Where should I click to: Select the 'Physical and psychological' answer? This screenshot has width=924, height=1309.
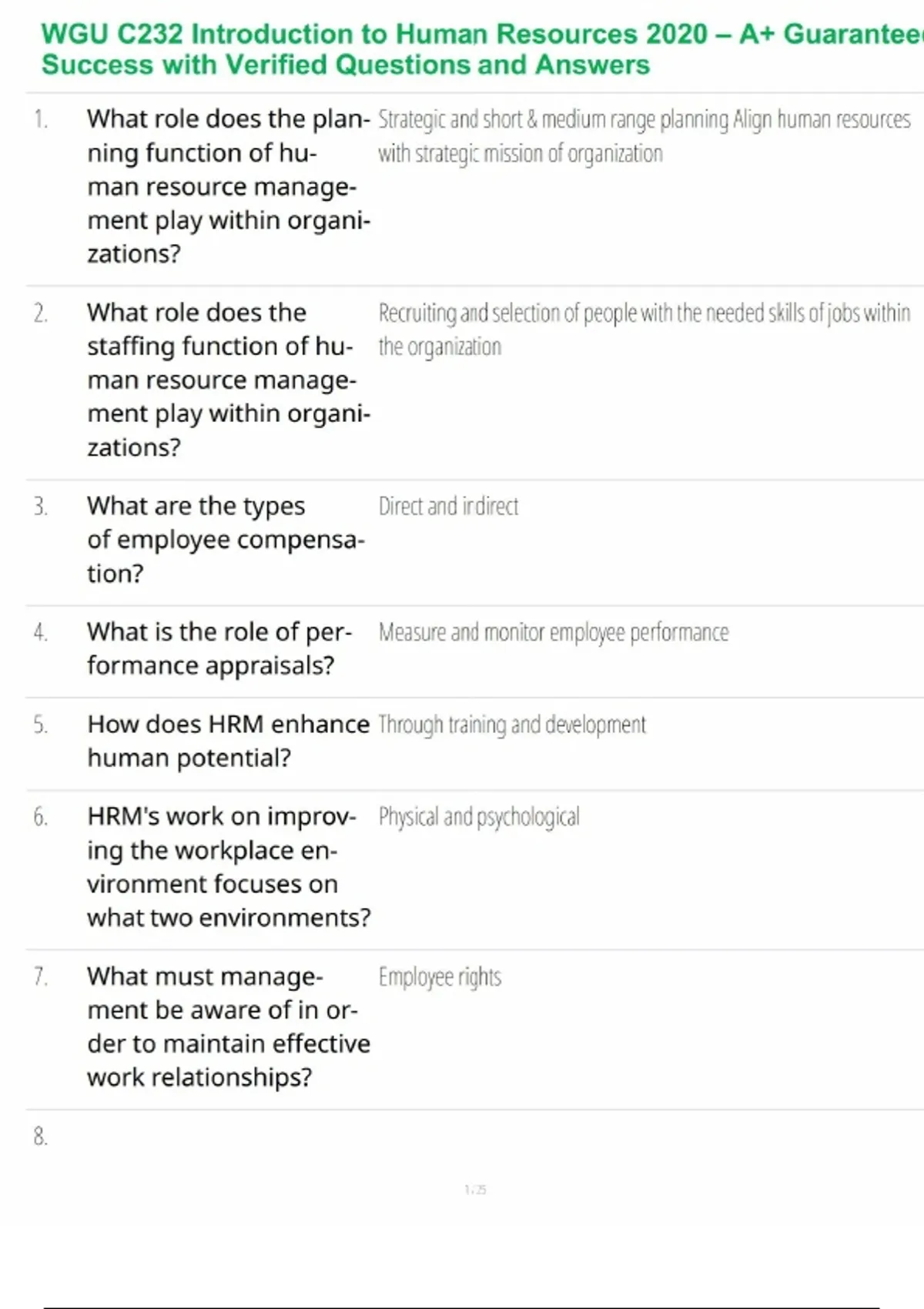(x=479, y=817)
